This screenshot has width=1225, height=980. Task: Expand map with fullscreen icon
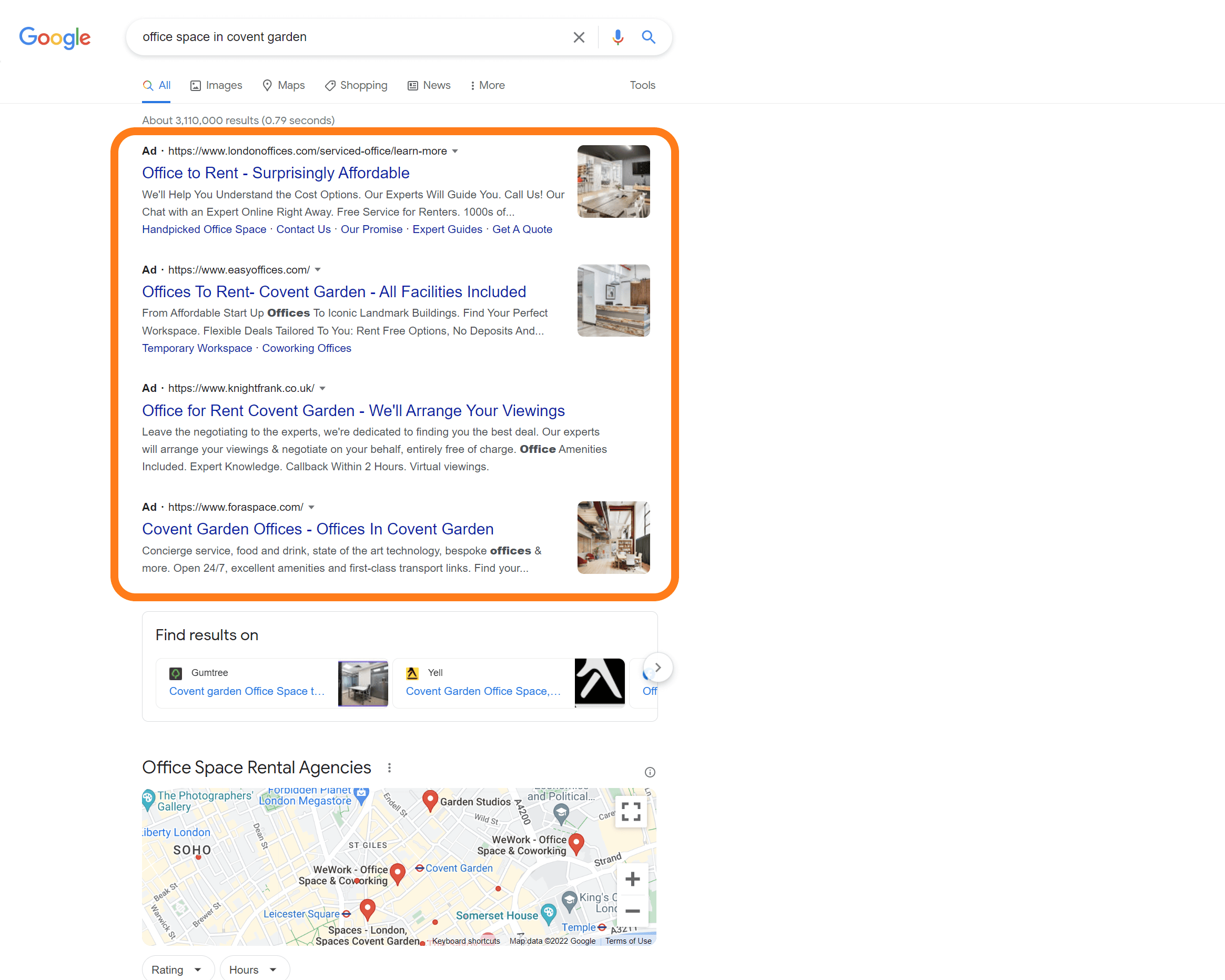tap(631, 811)
